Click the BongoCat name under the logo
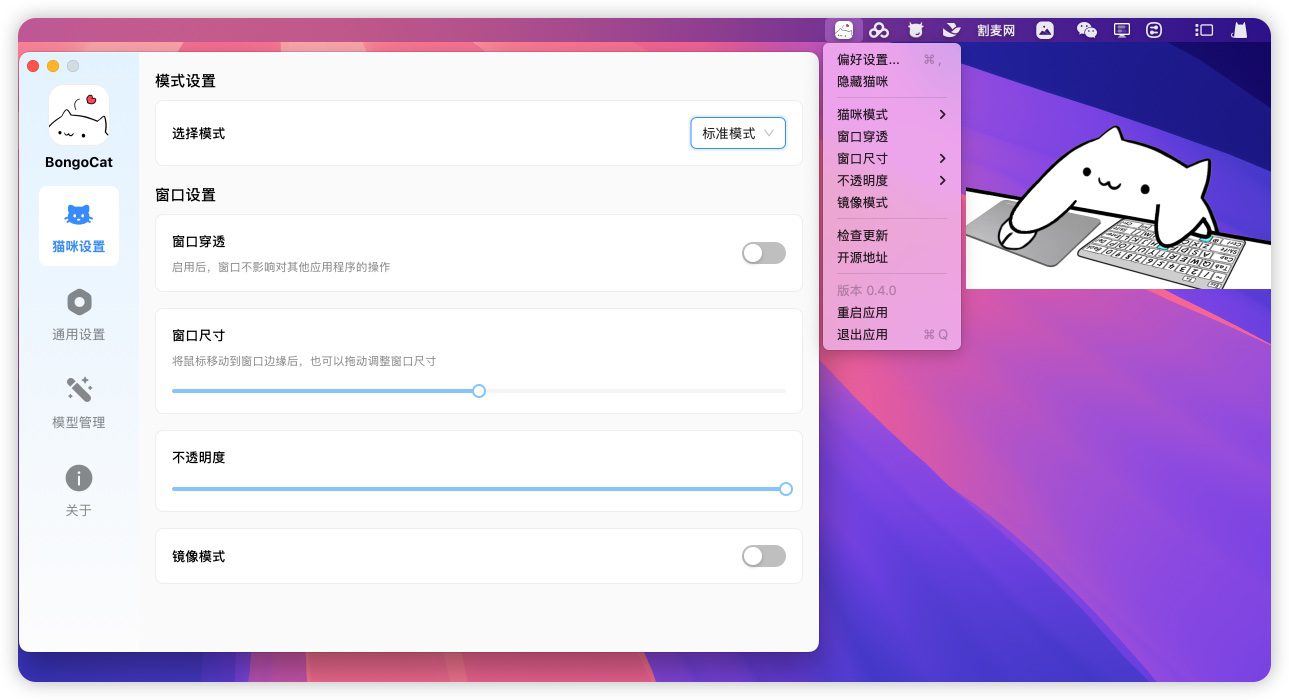This screenshot has width=1289, height=700. (x=79, y=162)
